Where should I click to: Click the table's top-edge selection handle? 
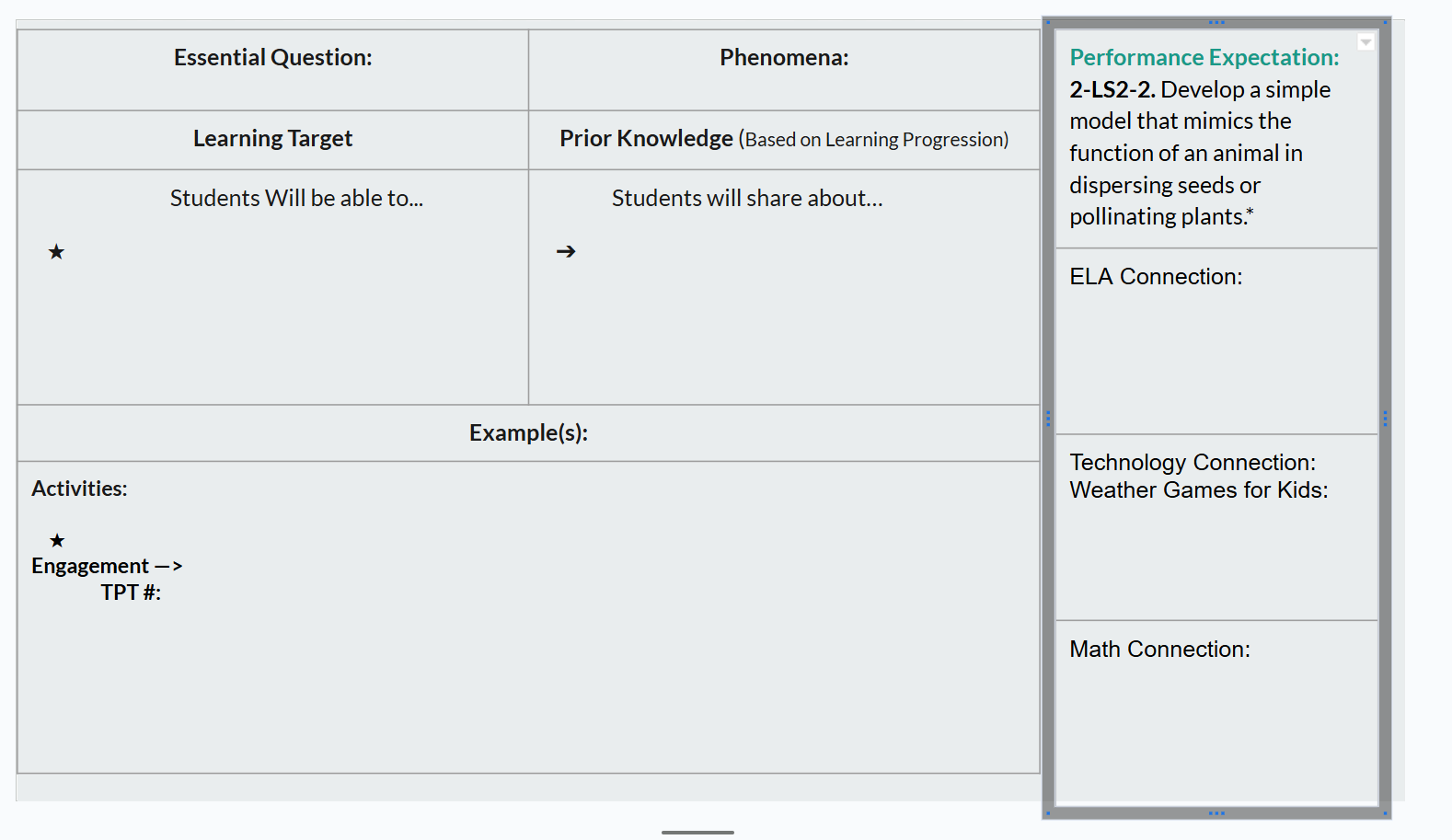click(1216, 21)
